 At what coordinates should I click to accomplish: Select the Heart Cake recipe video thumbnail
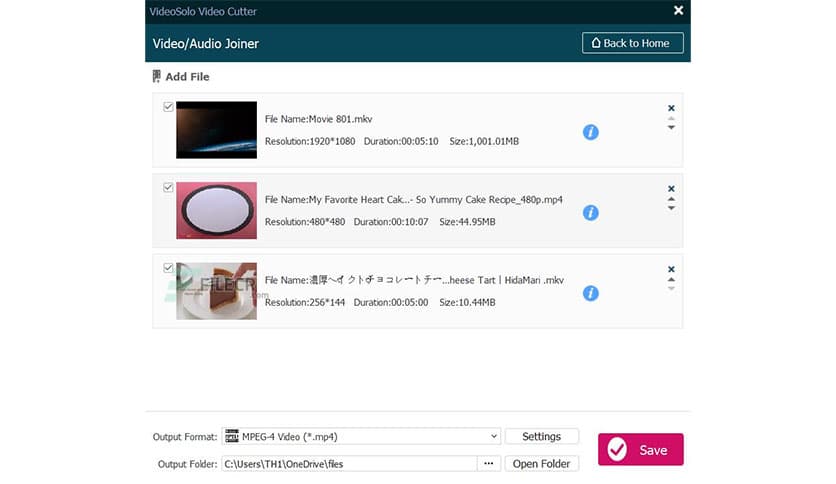[216, 211]
